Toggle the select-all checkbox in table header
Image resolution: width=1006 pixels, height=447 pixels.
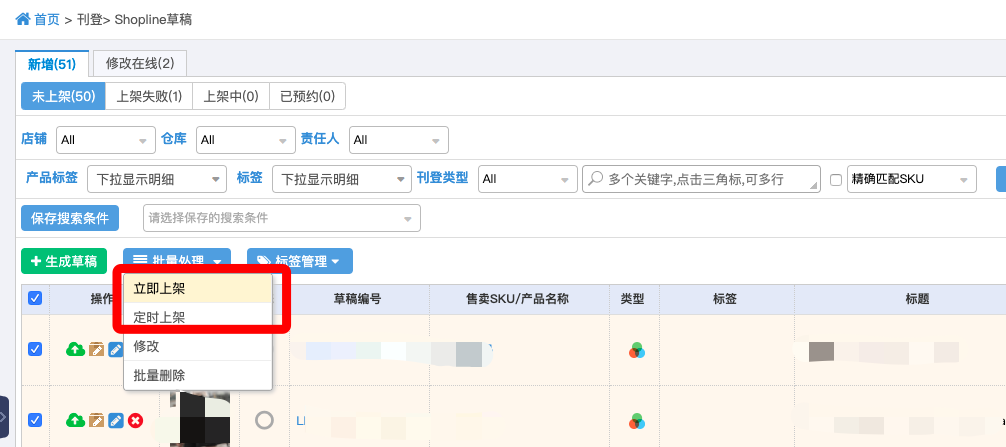35,298
